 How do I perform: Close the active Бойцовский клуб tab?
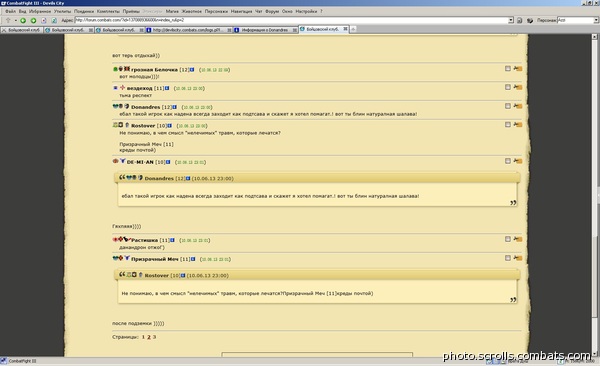click(345, 29)
